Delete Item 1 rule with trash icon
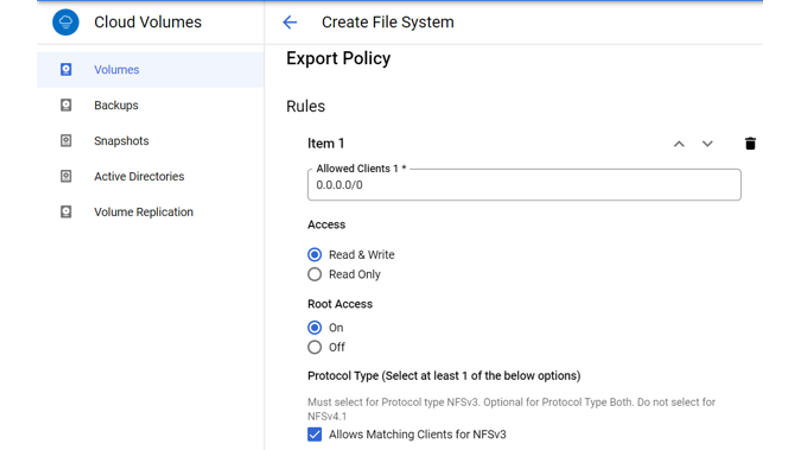This screenshot has width=800, height=450. pyautogui.click(x=750, y=144)
